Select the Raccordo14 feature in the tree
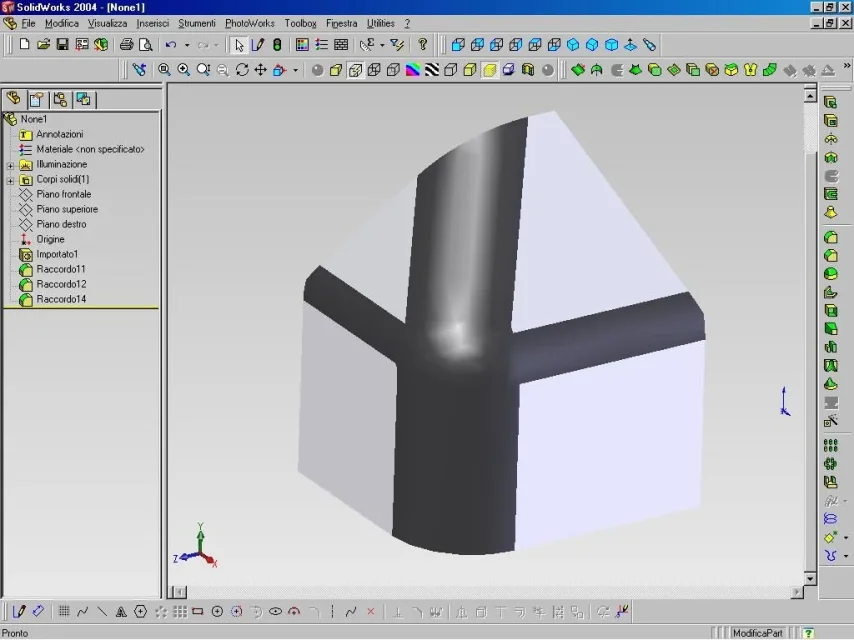 [61, 299]
